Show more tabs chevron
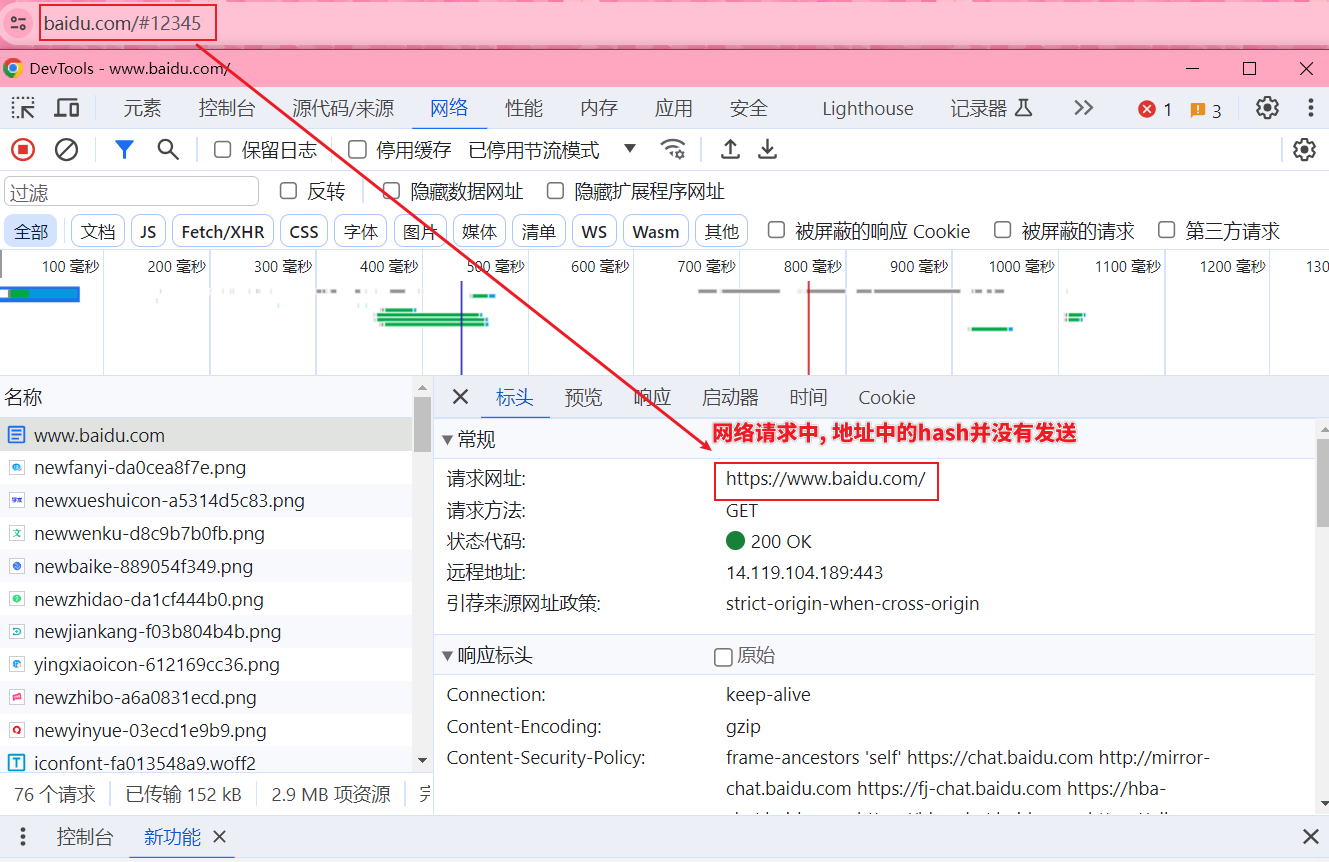Viewport: 1329px width, 862px height. point(1083,108)
